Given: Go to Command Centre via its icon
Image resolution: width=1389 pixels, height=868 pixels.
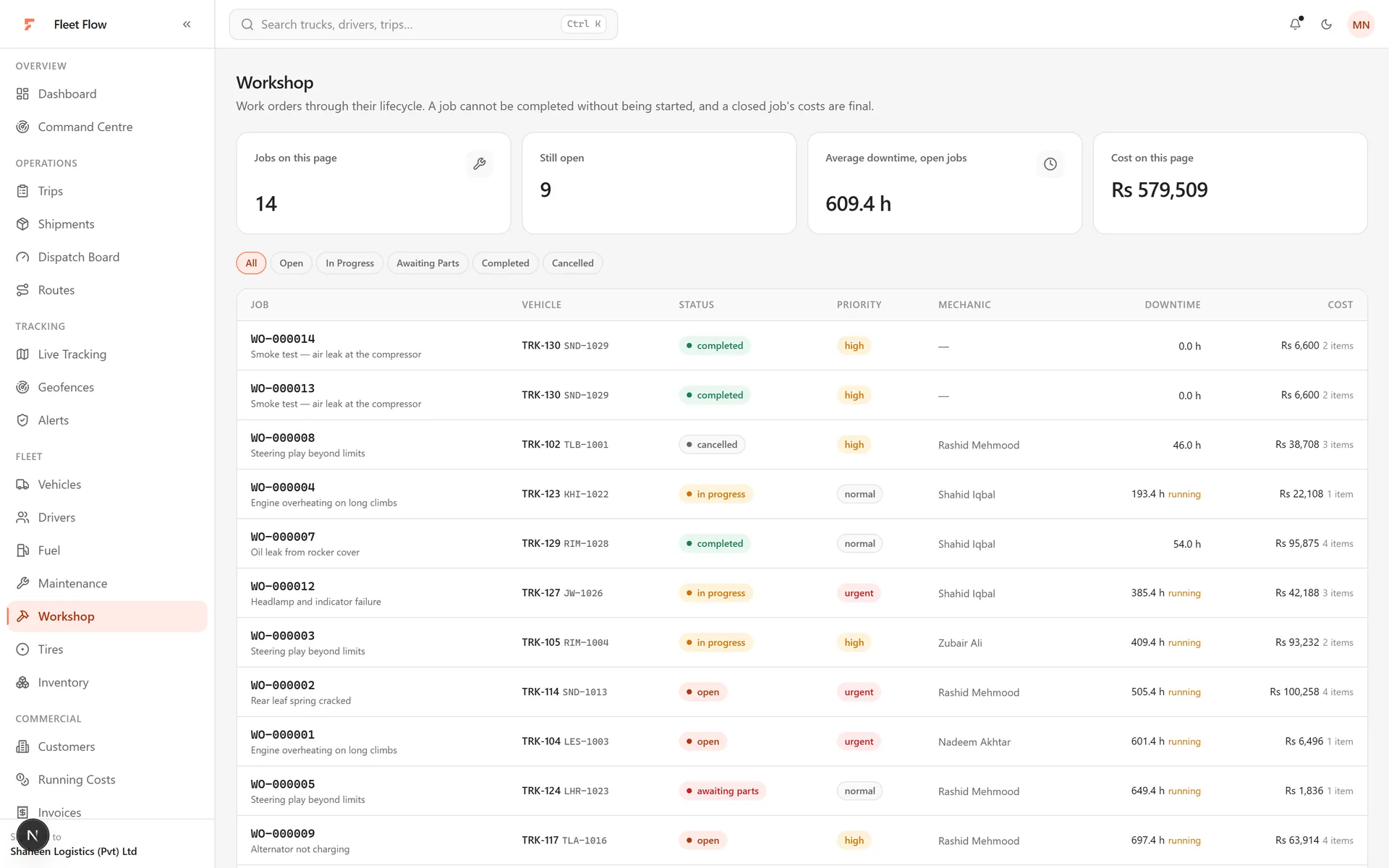Looking at the screenshot, I should [x=23, y=127].
